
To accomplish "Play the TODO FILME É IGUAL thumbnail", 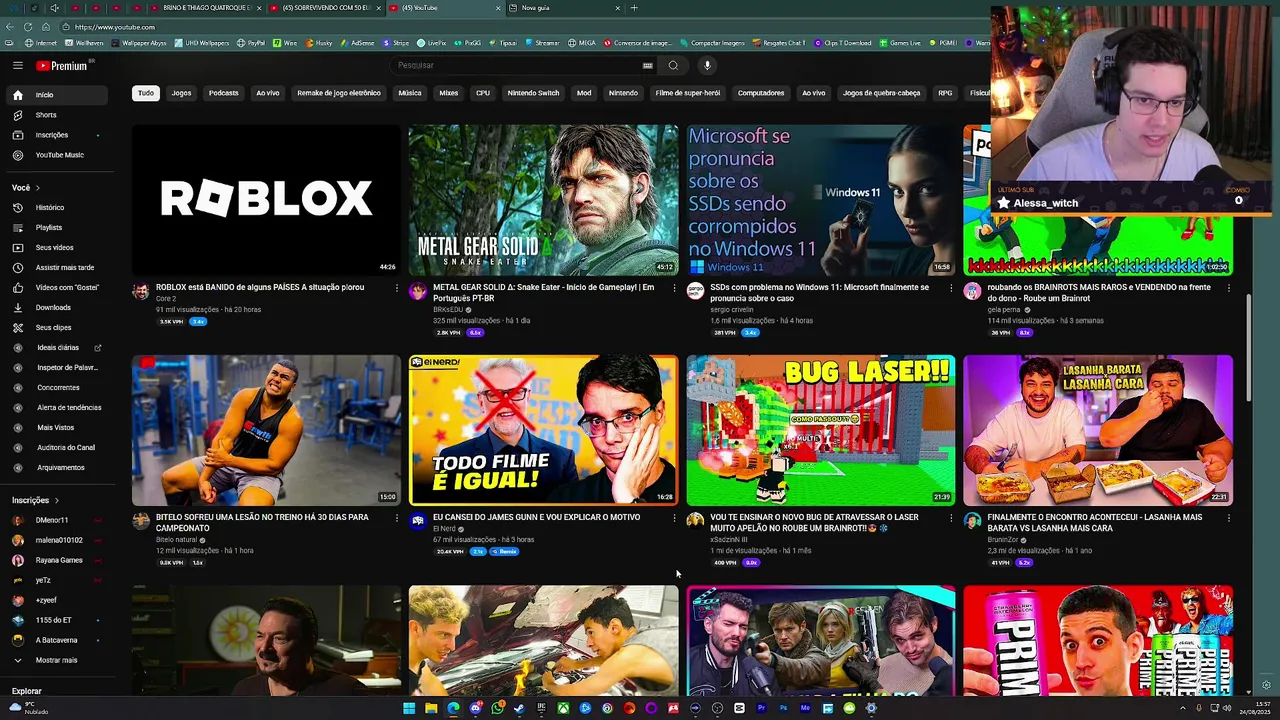I will click(x=543, y=430).
